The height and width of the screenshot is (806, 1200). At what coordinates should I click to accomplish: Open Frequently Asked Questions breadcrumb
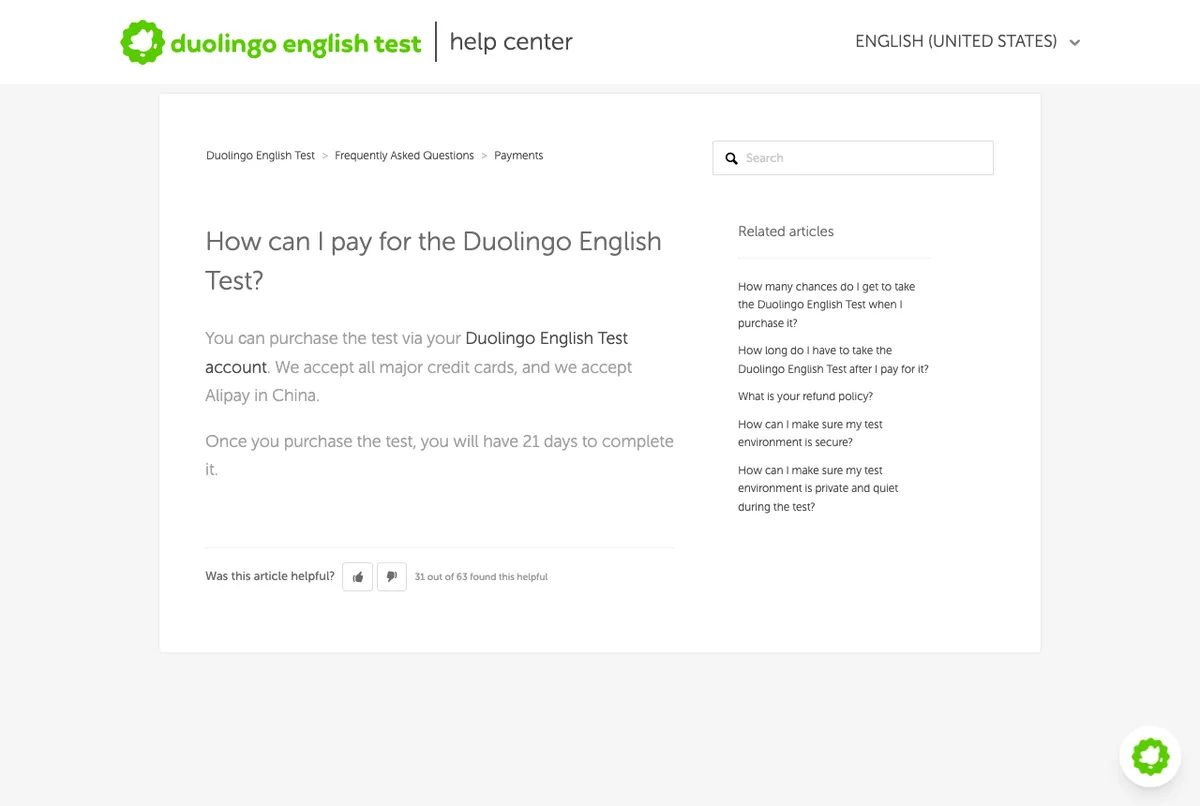click(x=404, y=156)
